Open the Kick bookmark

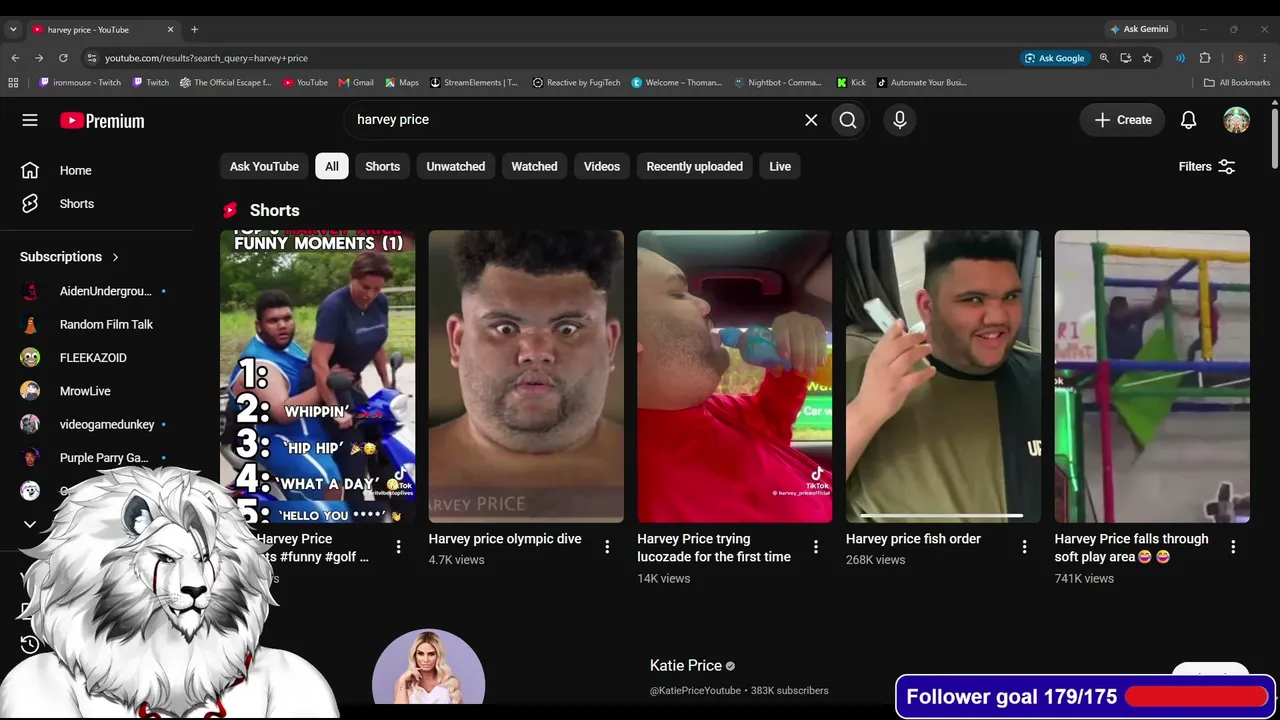pyautogui.click(x=851, y=83)
